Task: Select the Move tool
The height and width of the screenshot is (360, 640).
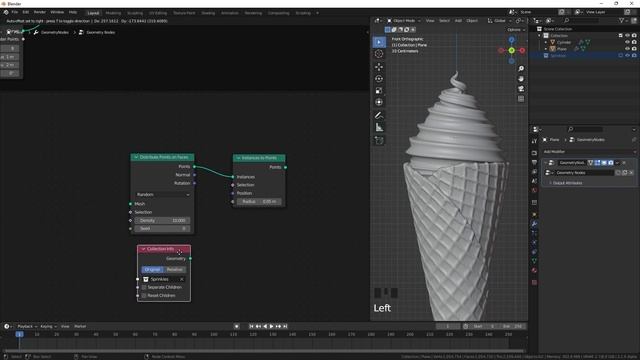Action: [379, 67]
